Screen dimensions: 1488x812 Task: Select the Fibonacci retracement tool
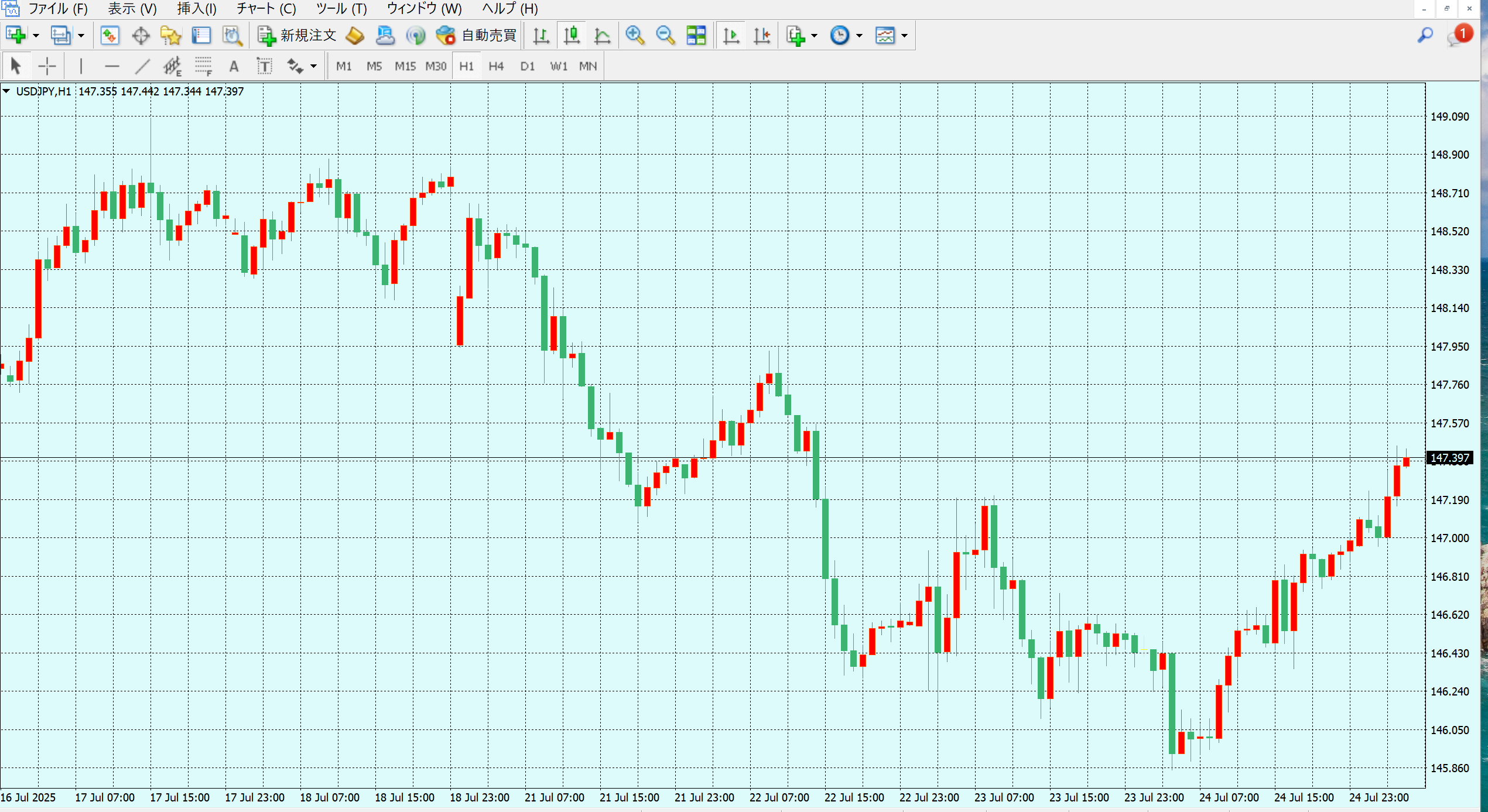(203, 66)
